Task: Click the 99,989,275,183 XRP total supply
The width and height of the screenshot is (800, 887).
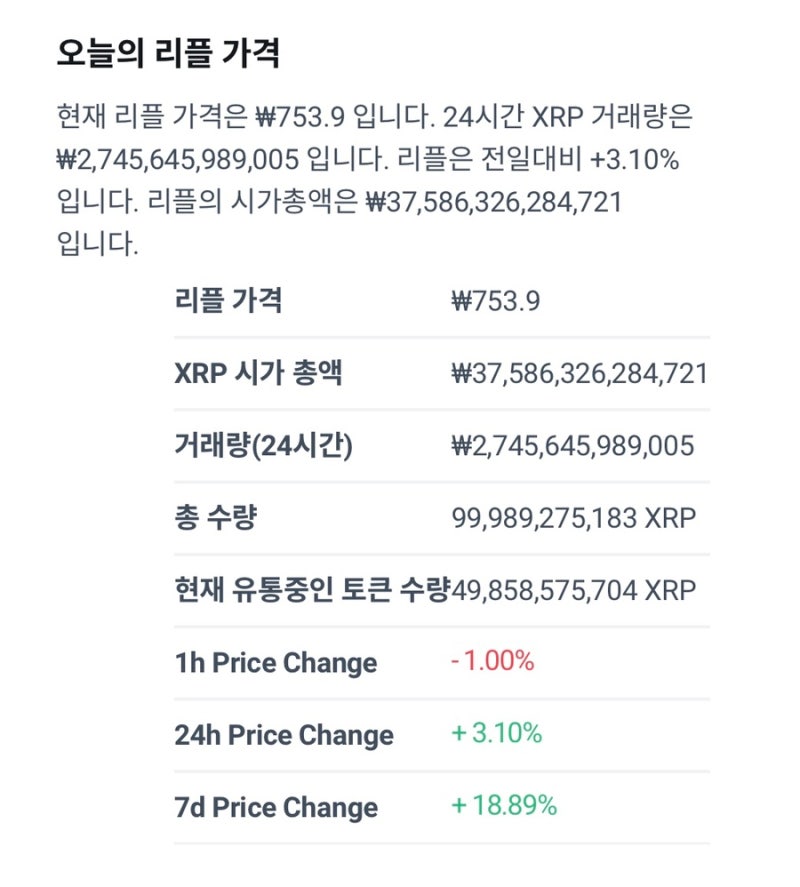Action: pos(574,518)
